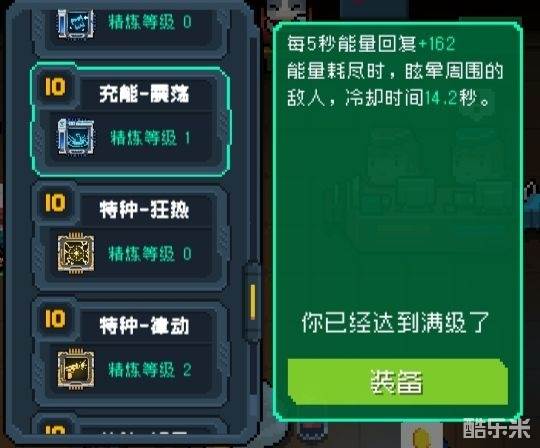Select the 特种-律动 chip title

pyautogui.click(x=144, y=326)
